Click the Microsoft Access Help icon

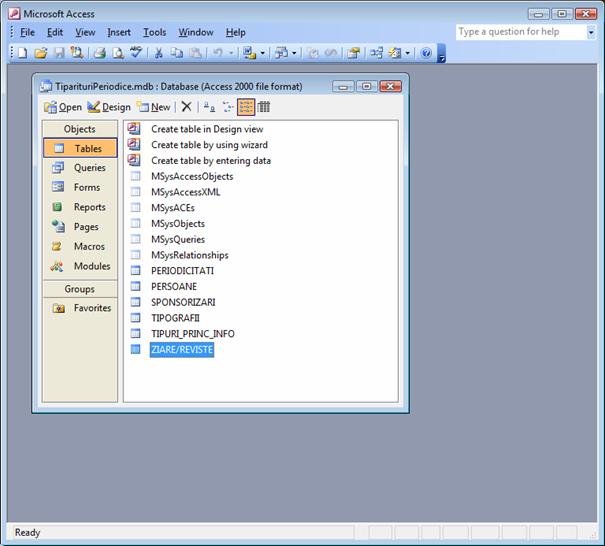pos(426,52)
